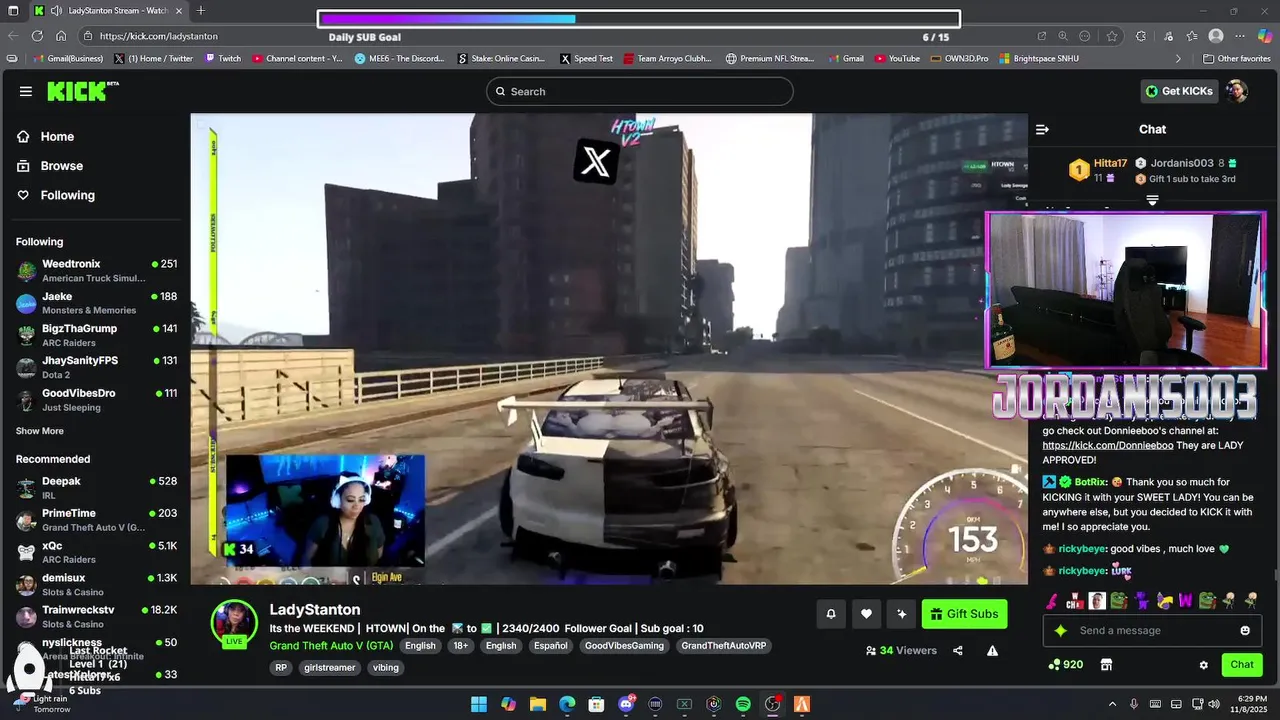Open File Explorer in the taskbar

click(x=537, y=704)
